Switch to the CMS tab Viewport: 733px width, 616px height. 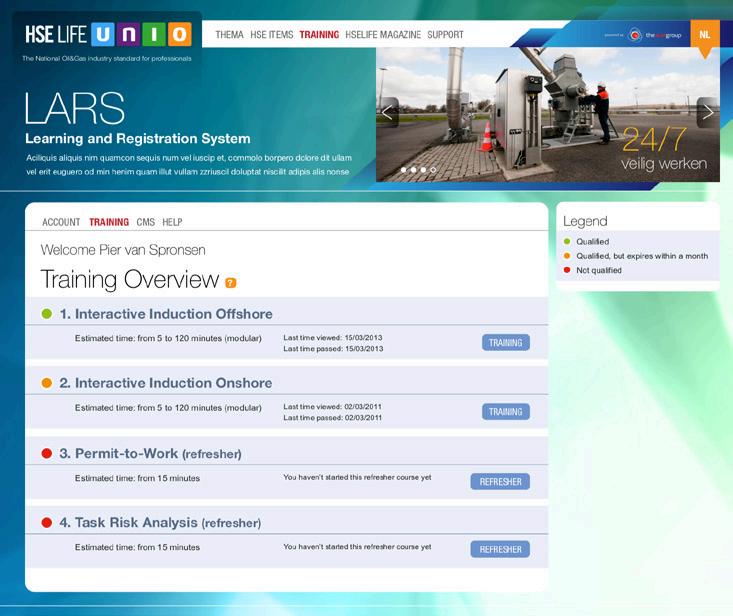145,222
